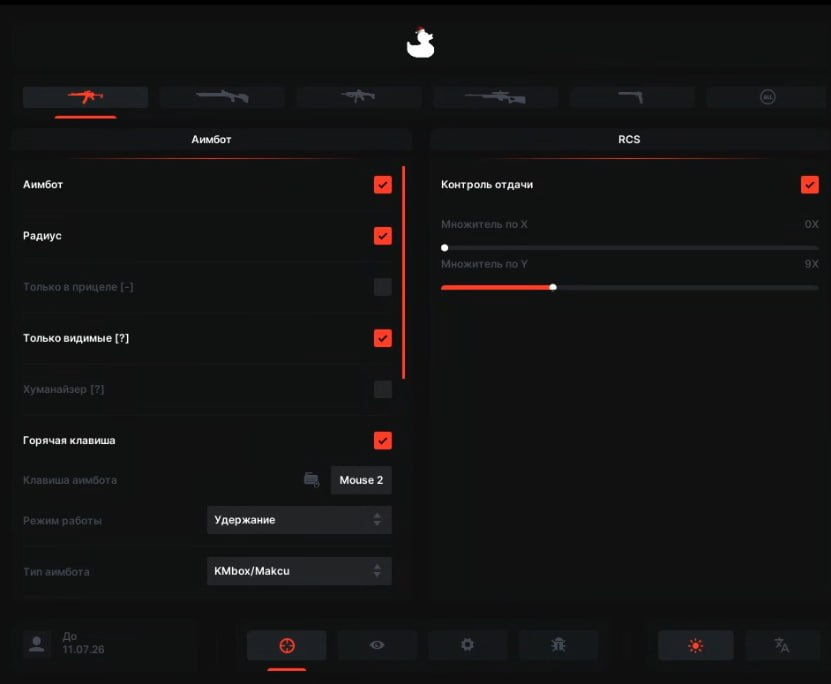Image resolution: width=831 pixels, height=684 pixels.
Task: Click the Mouse 2 key bind button
Action: [361, 480]
